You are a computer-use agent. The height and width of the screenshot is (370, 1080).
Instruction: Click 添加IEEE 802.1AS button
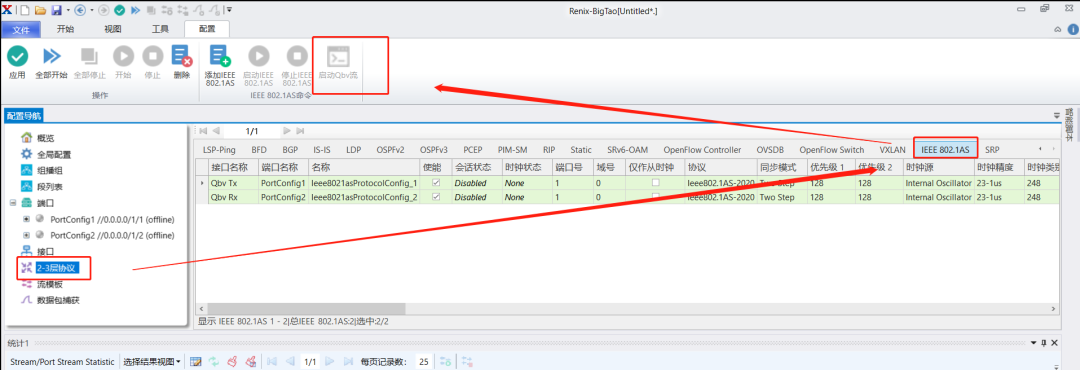point(220,66)
